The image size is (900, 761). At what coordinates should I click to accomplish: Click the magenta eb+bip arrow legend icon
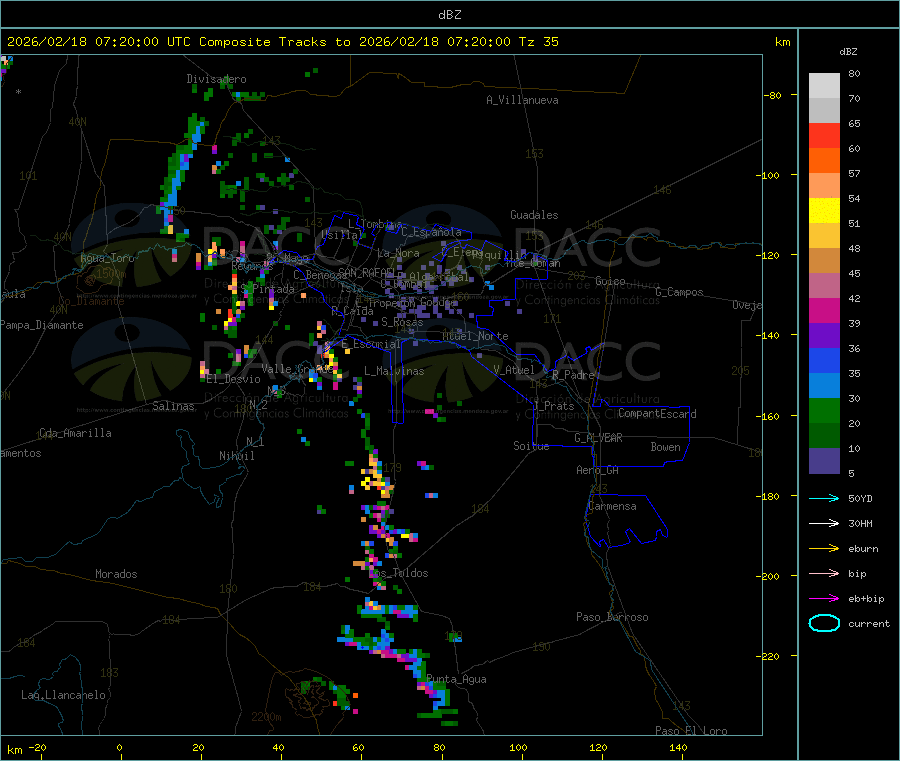pos(824,598)
